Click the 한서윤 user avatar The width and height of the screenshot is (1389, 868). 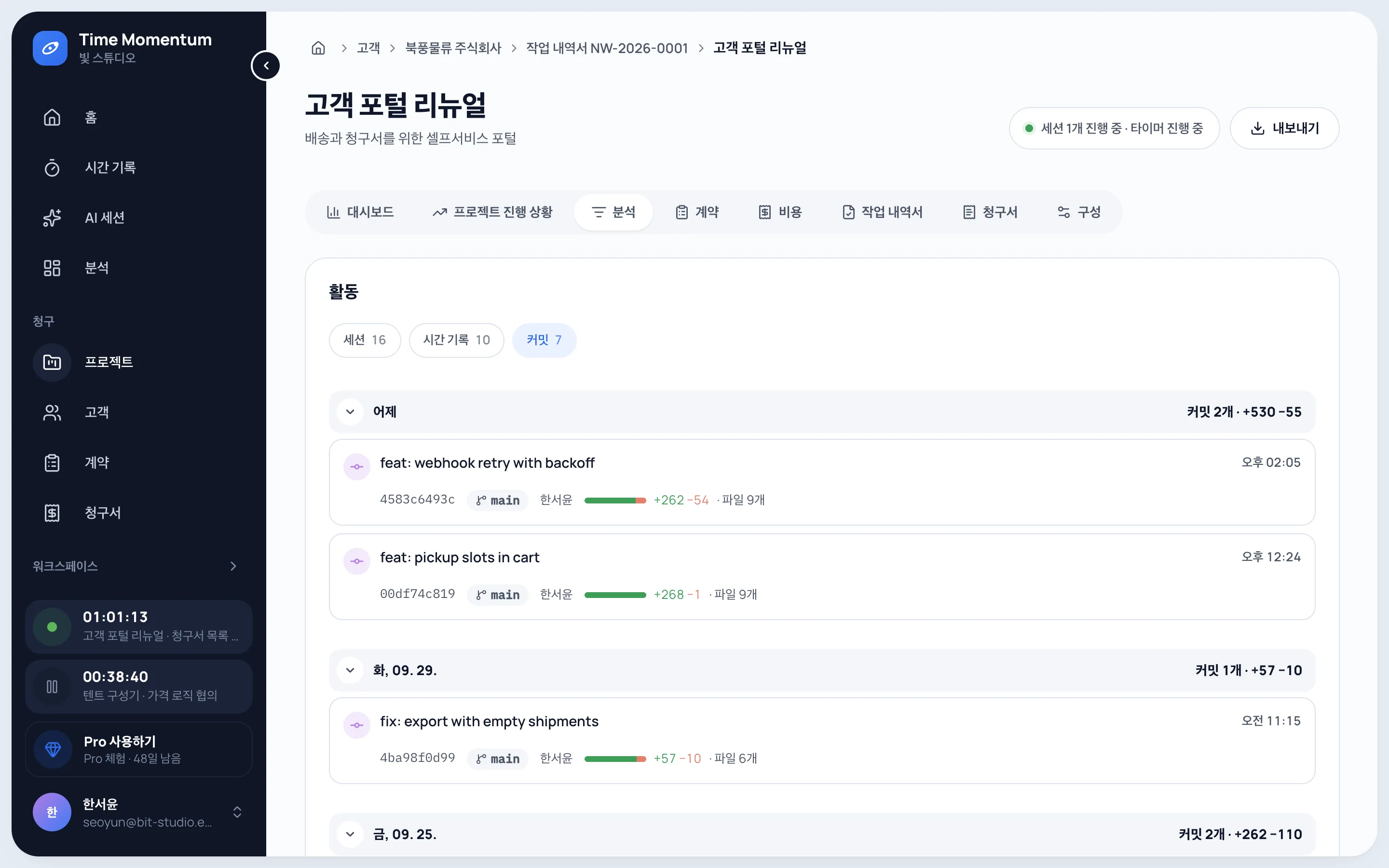click(x=52, y=812)
